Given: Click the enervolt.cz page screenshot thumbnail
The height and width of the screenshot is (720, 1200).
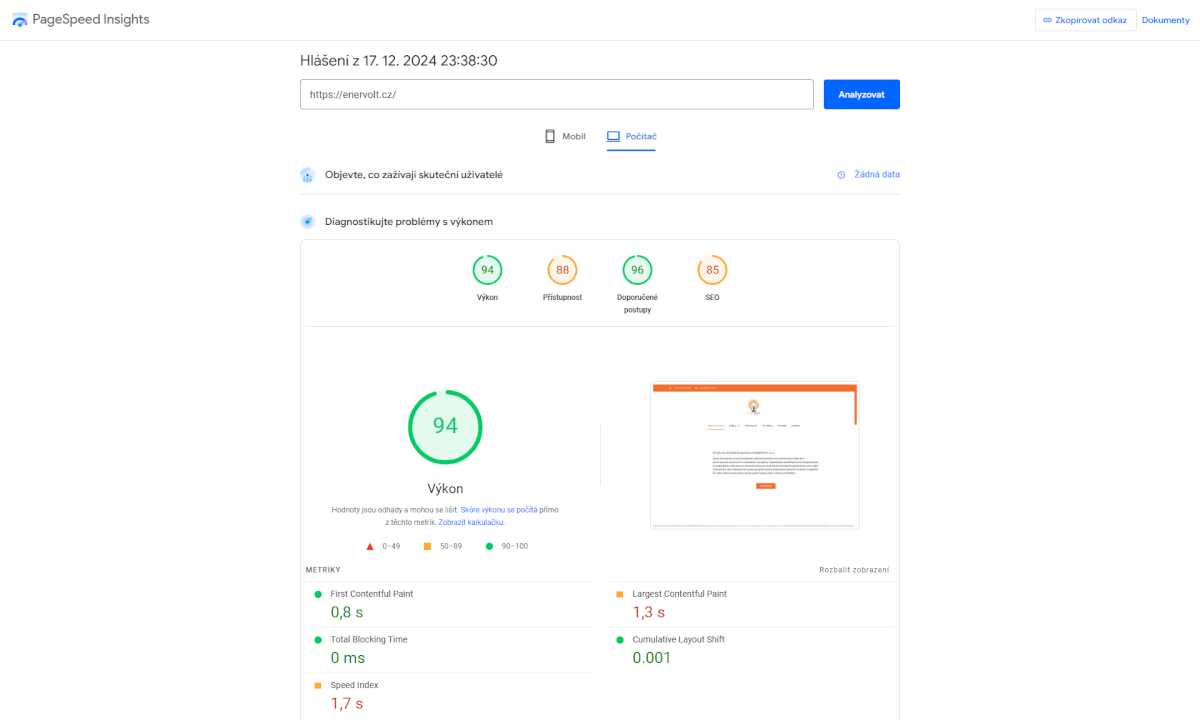Looking at the screenshot, I should pos(754,455).
